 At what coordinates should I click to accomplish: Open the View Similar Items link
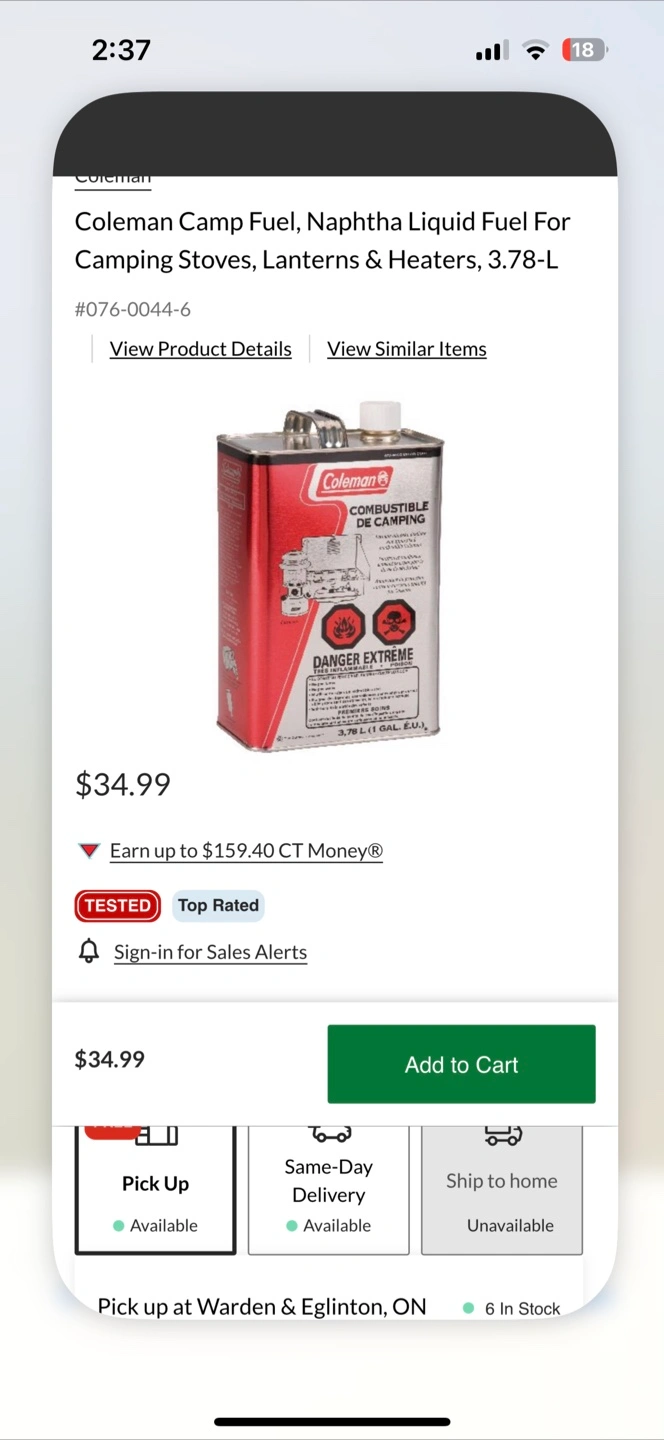407,349
